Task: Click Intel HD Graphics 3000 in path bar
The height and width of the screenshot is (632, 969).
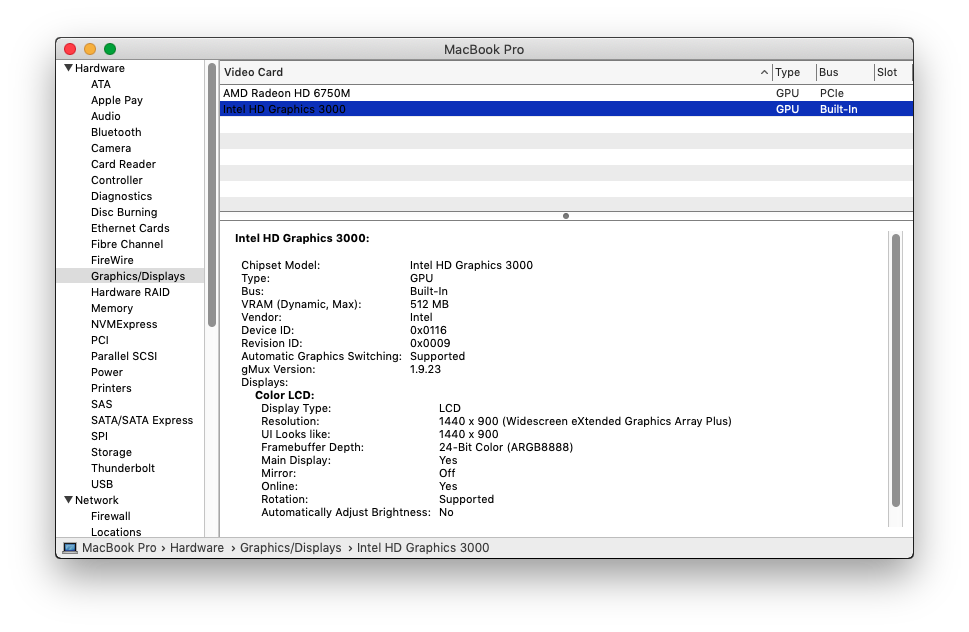Action: click(x=423, y=548)
